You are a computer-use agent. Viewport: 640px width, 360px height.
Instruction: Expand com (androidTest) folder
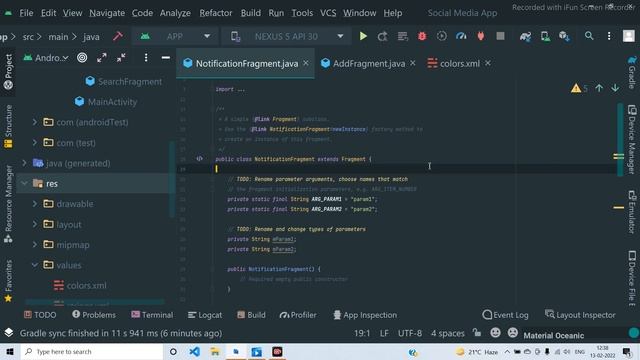pyautogui.click(x=35, y=122)
